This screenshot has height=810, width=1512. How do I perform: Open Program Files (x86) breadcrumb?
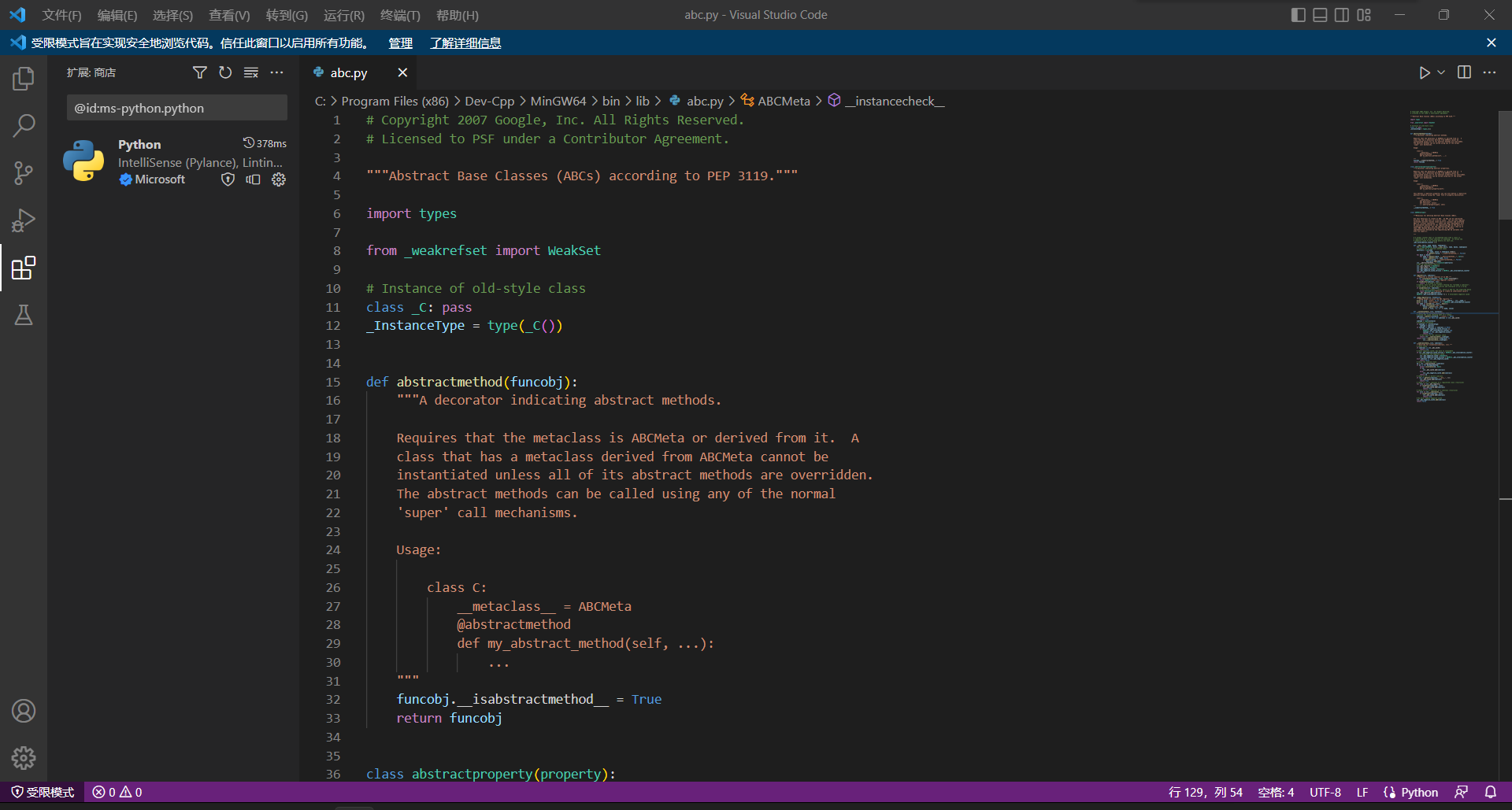pyautogui.click(x=395, y=101)
